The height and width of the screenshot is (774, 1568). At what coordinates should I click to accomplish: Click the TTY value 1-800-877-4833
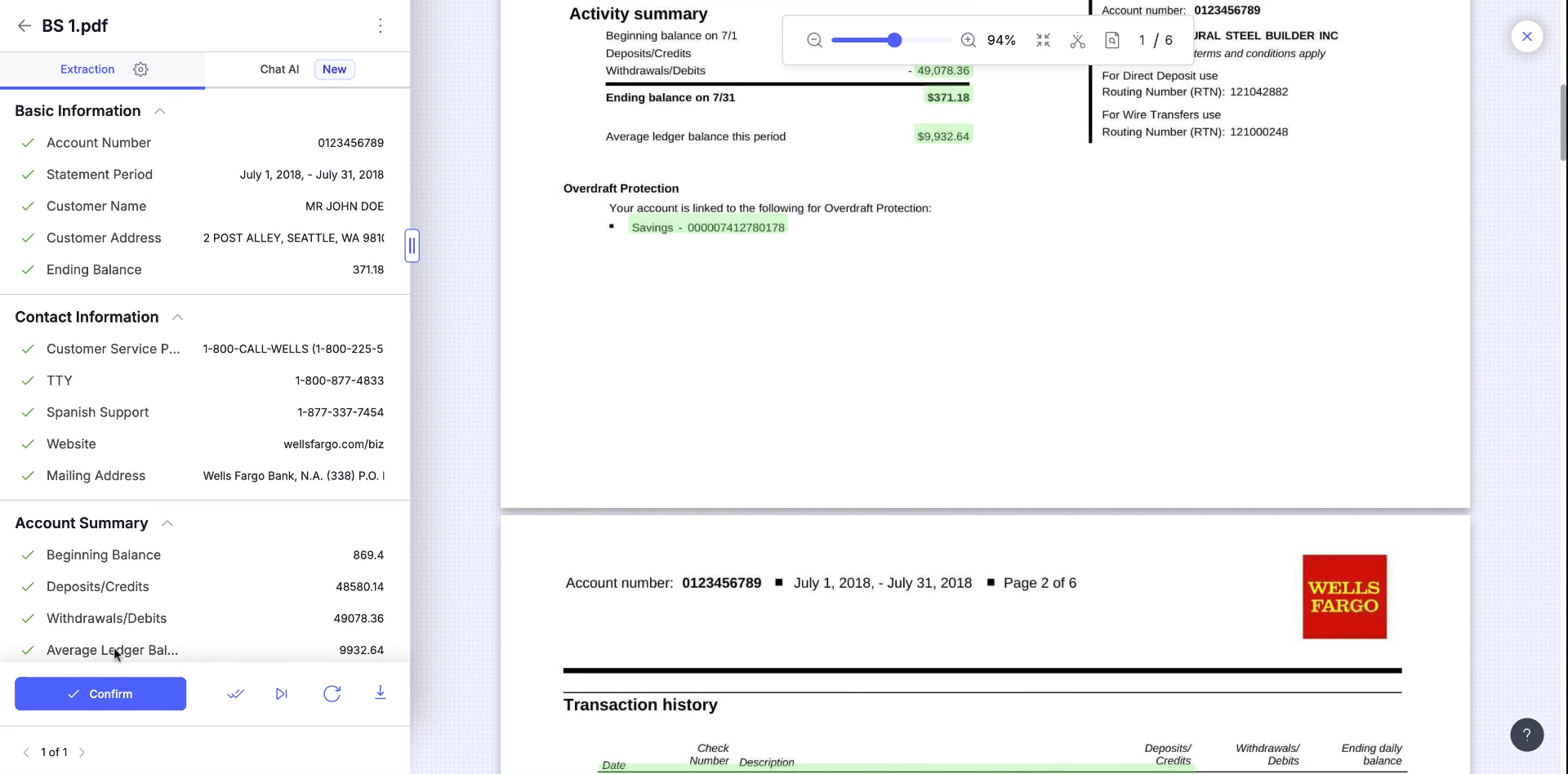pos(340,380)
